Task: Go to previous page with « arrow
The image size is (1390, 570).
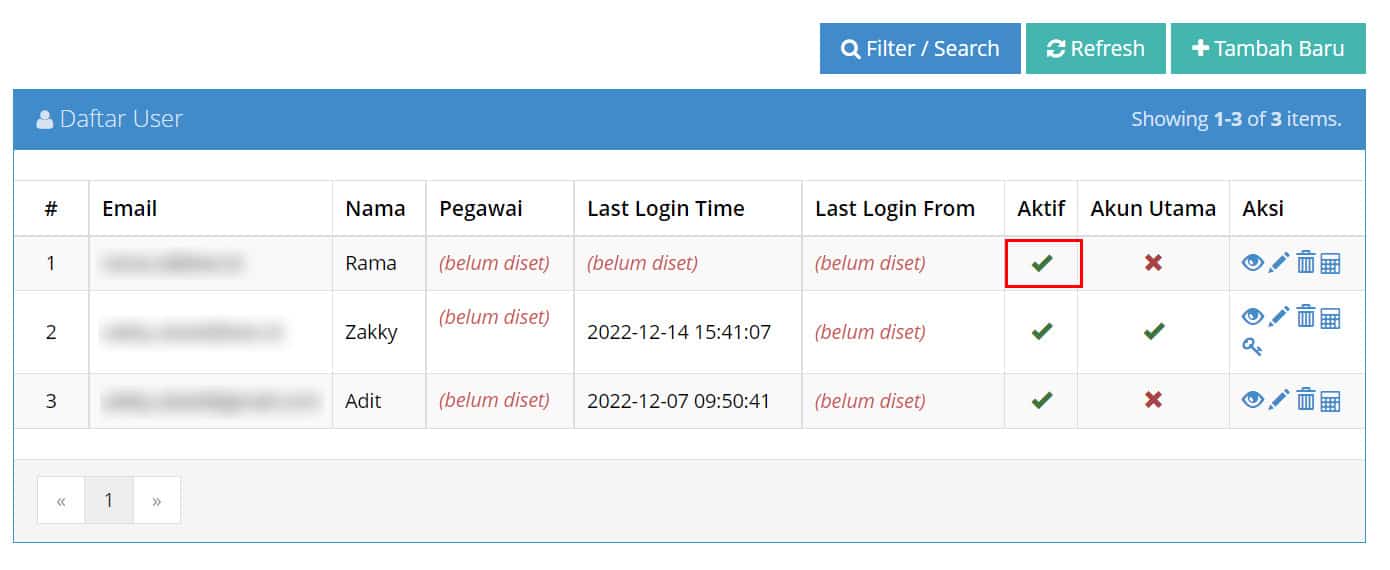Action: 61,500
